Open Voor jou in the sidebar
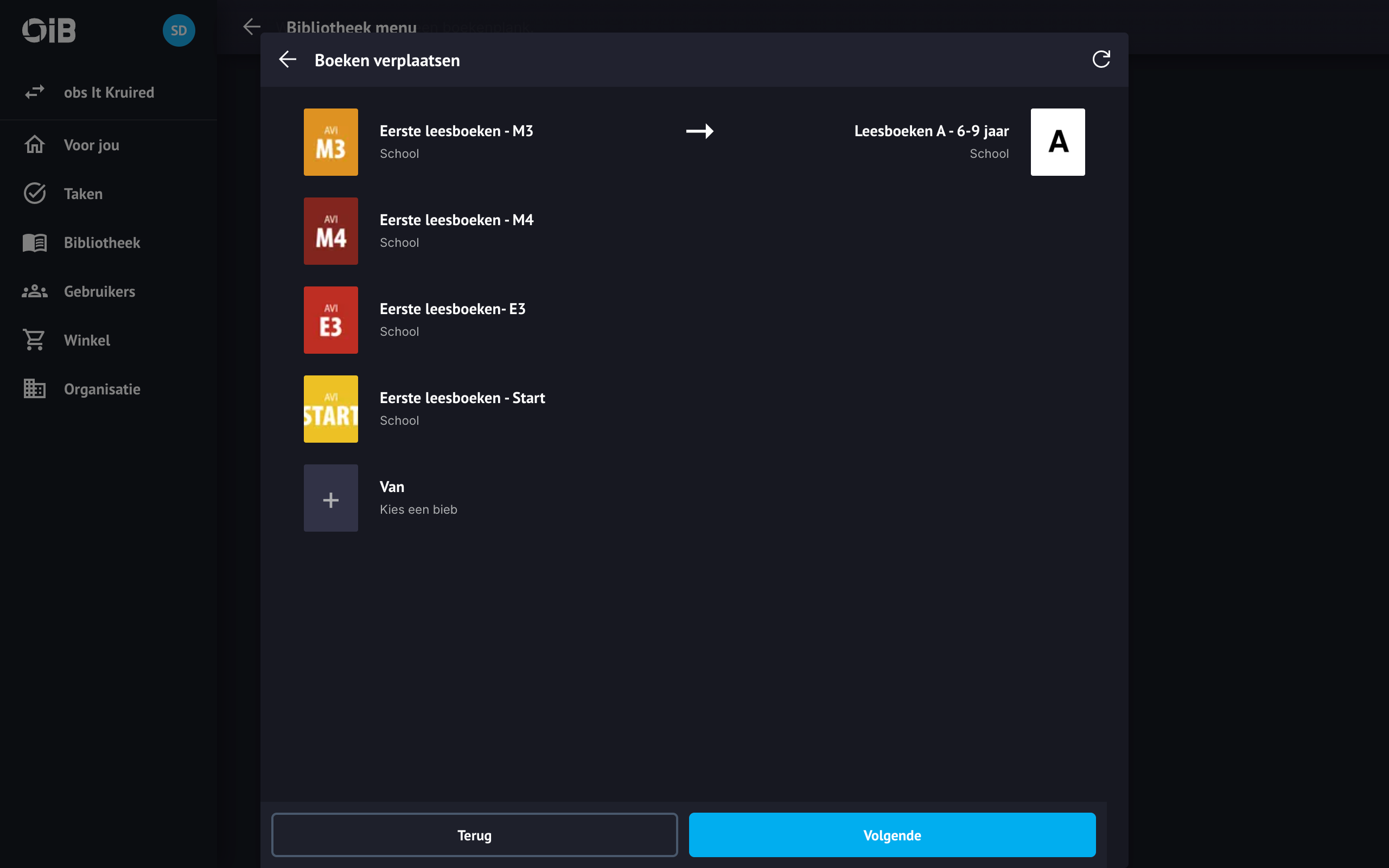 (91, 145)
